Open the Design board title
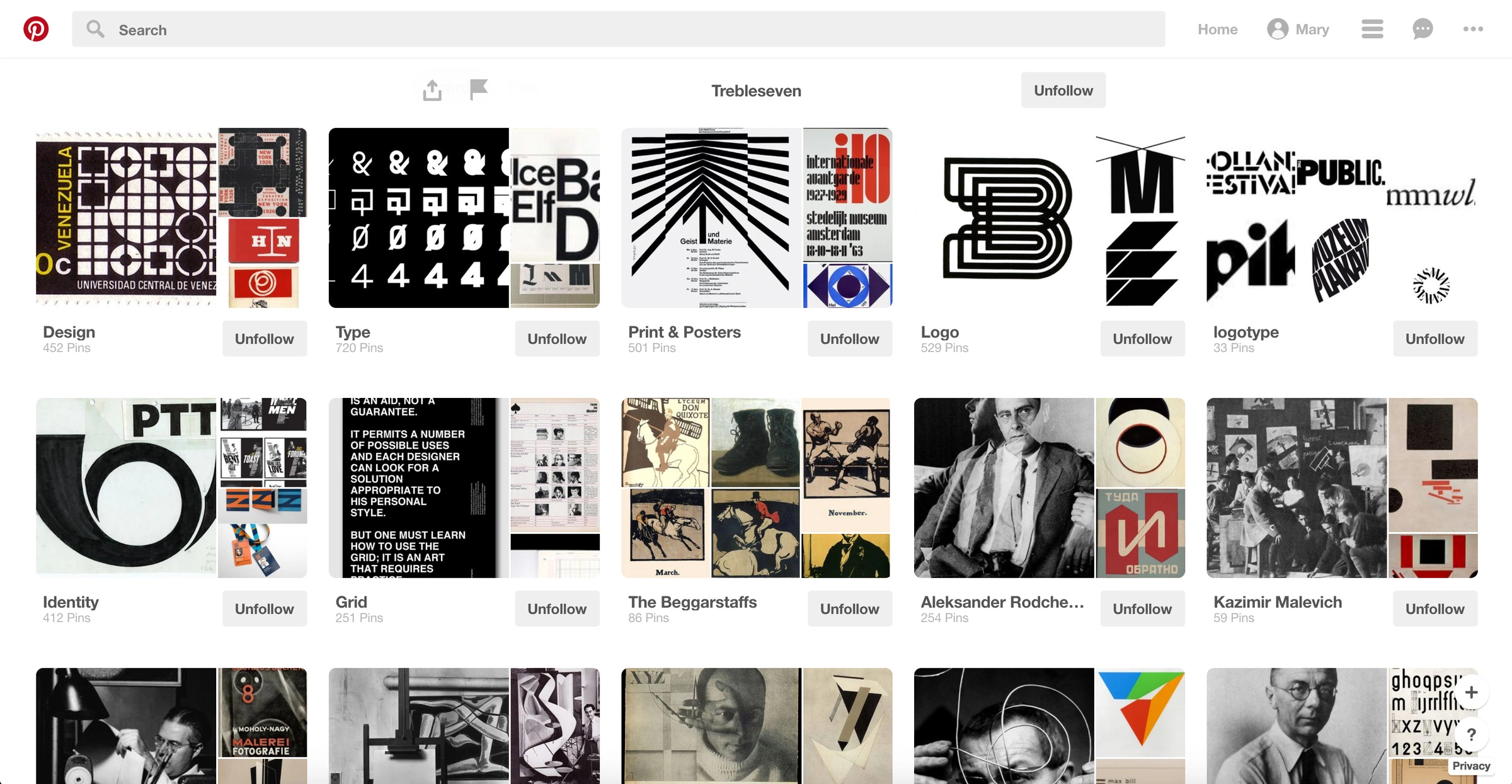Screen dimensions: 1512x784 (69, 332)
